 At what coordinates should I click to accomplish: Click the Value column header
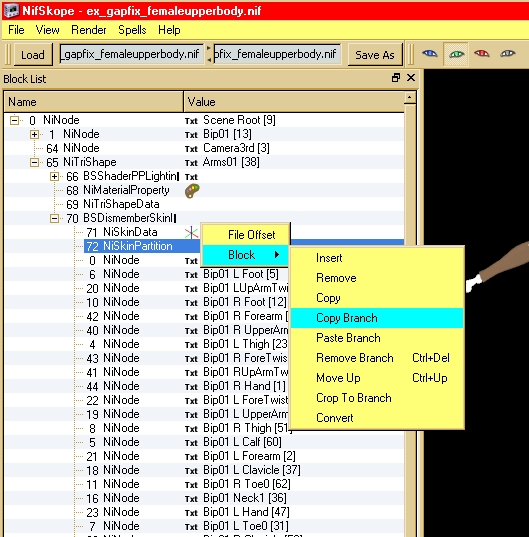tap(294, 102)
